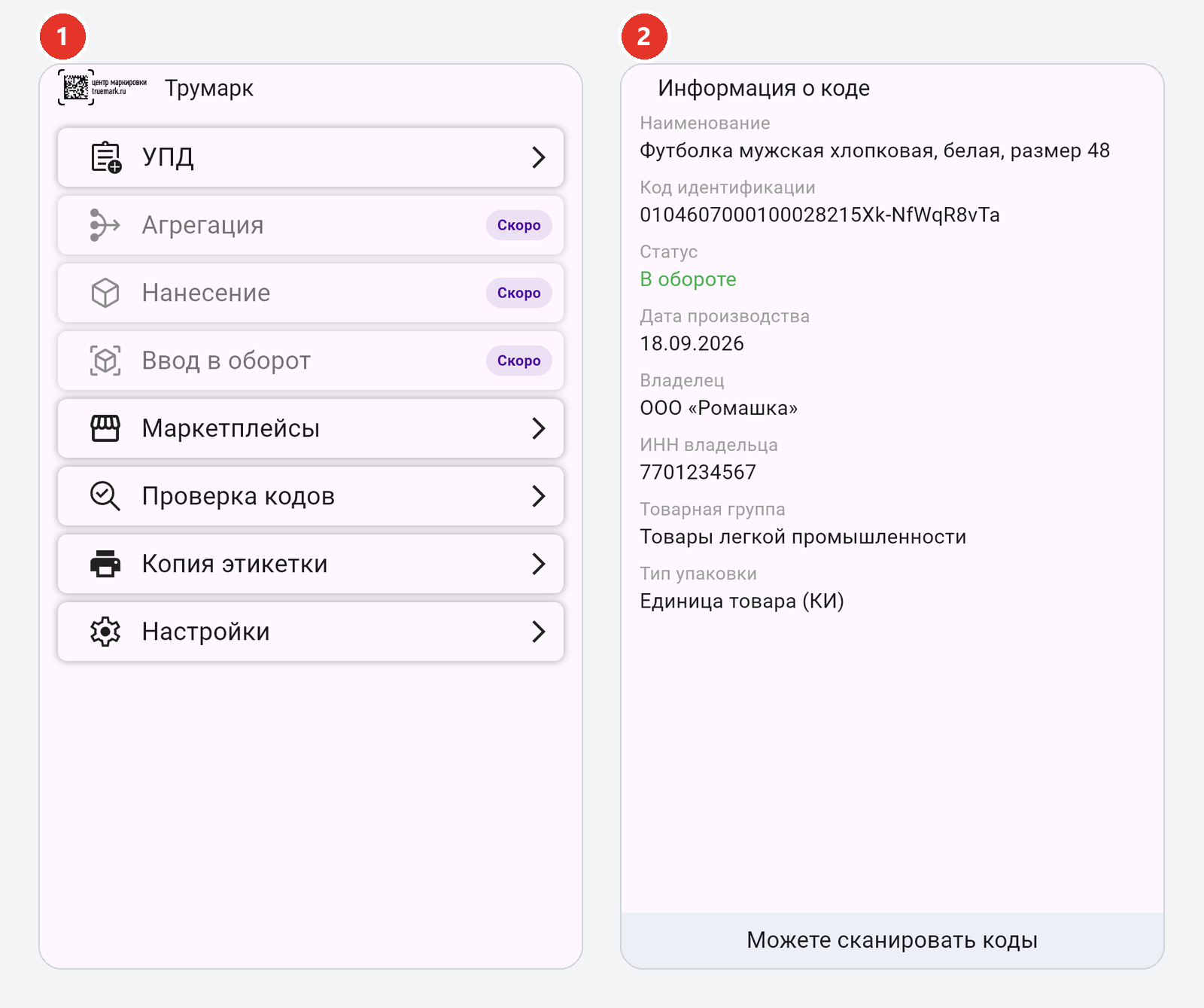Click the Скоро badge on Нанесение

coord(519,293)
